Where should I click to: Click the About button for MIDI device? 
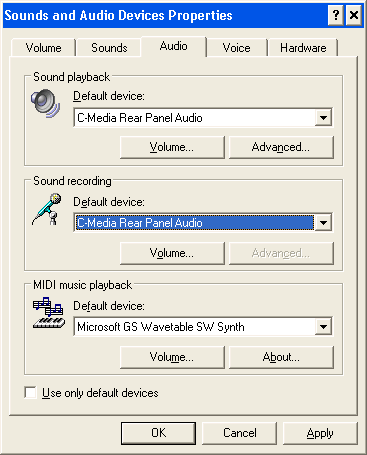(281, 357)
